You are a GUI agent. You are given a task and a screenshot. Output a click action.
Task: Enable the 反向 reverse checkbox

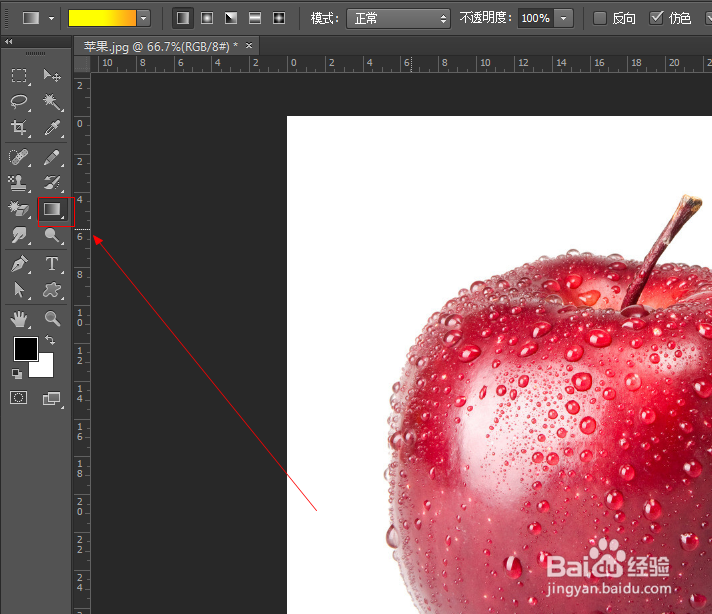600,18
